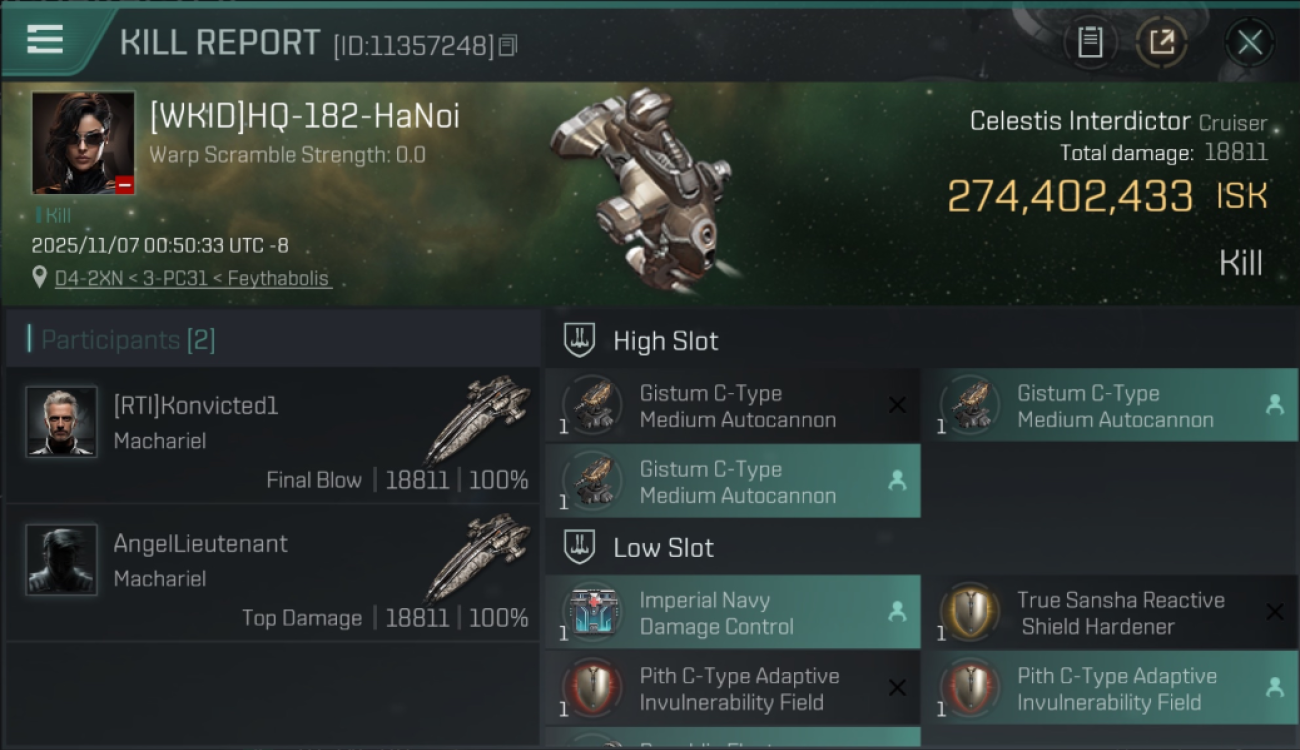The height and width of the screenshot is (750, 1300).
Task: Copy the kill report ID
Action: (x=508, y=46)
